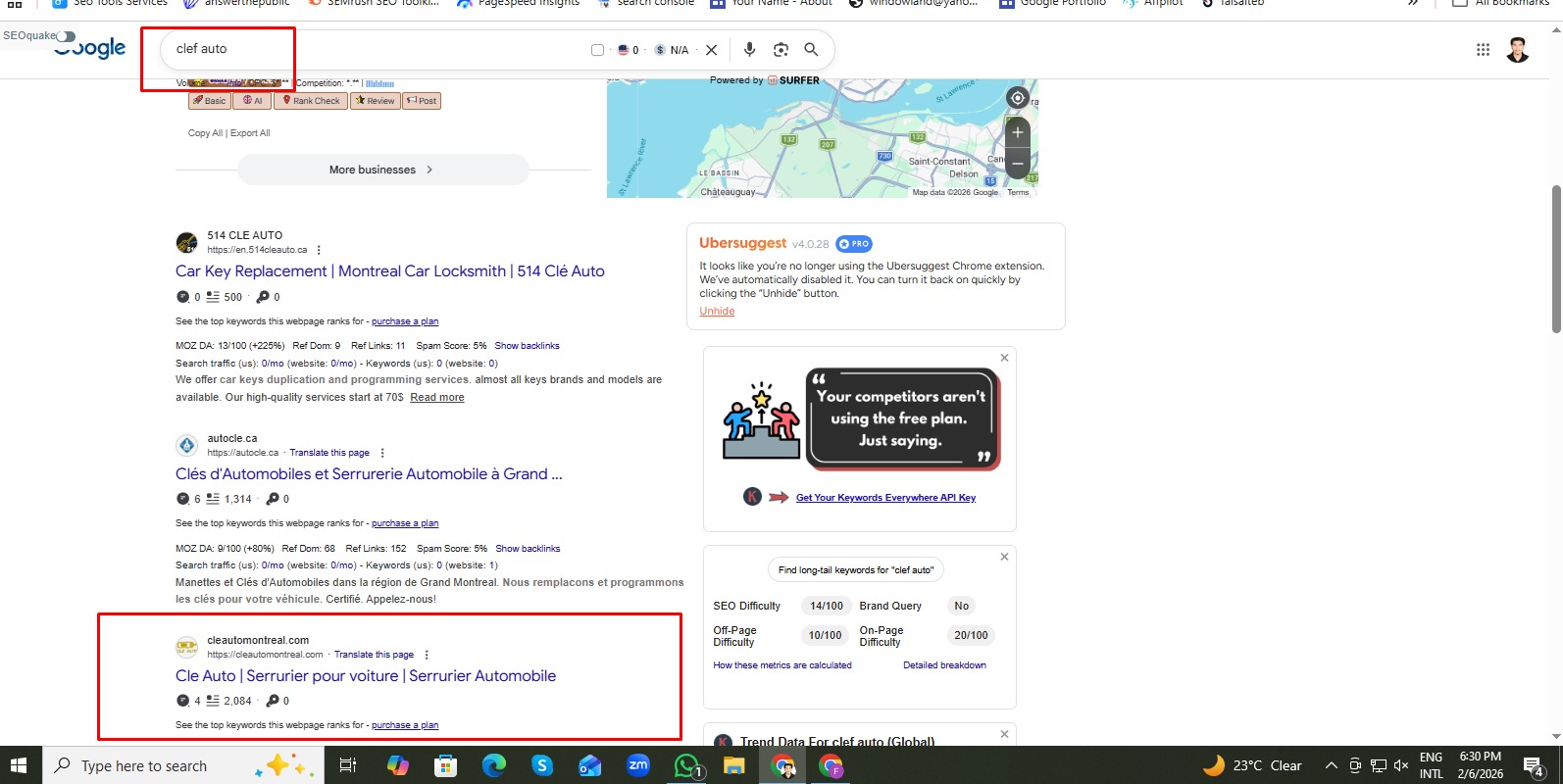Viewport: 1563px width, 784px height.
Task: Click the Review button
Action: click(x=375, y=101)
